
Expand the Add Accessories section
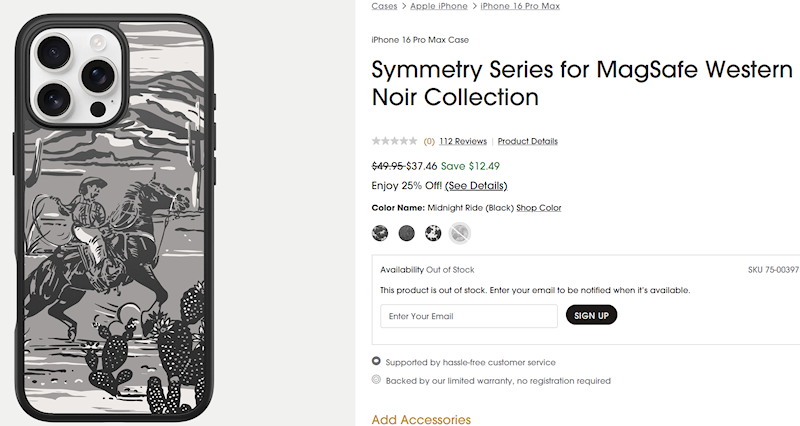[421, 419]
